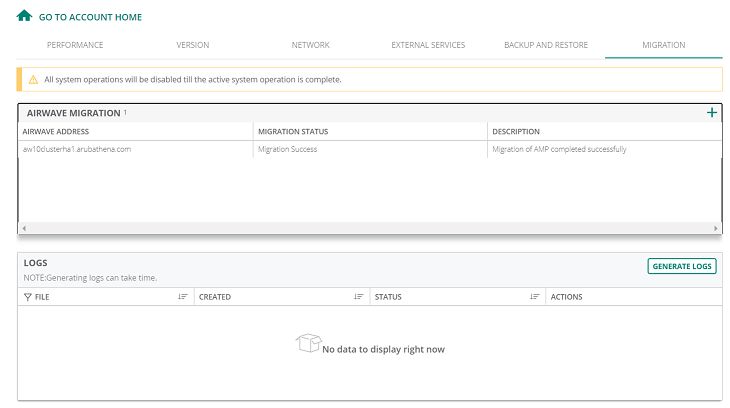
Task: Sort logs by the File column
Action: tap(182, 297)
